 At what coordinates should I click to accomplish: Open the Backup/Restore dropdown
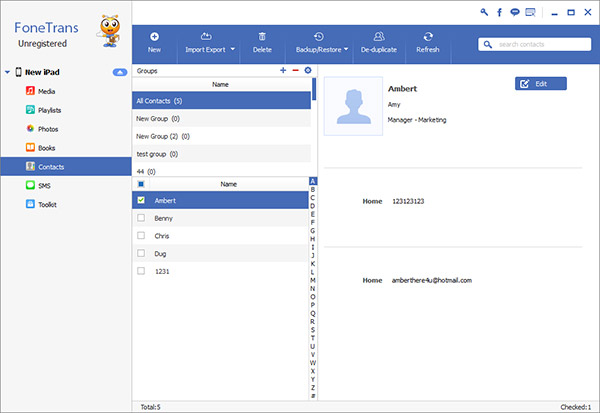point(322,44)
